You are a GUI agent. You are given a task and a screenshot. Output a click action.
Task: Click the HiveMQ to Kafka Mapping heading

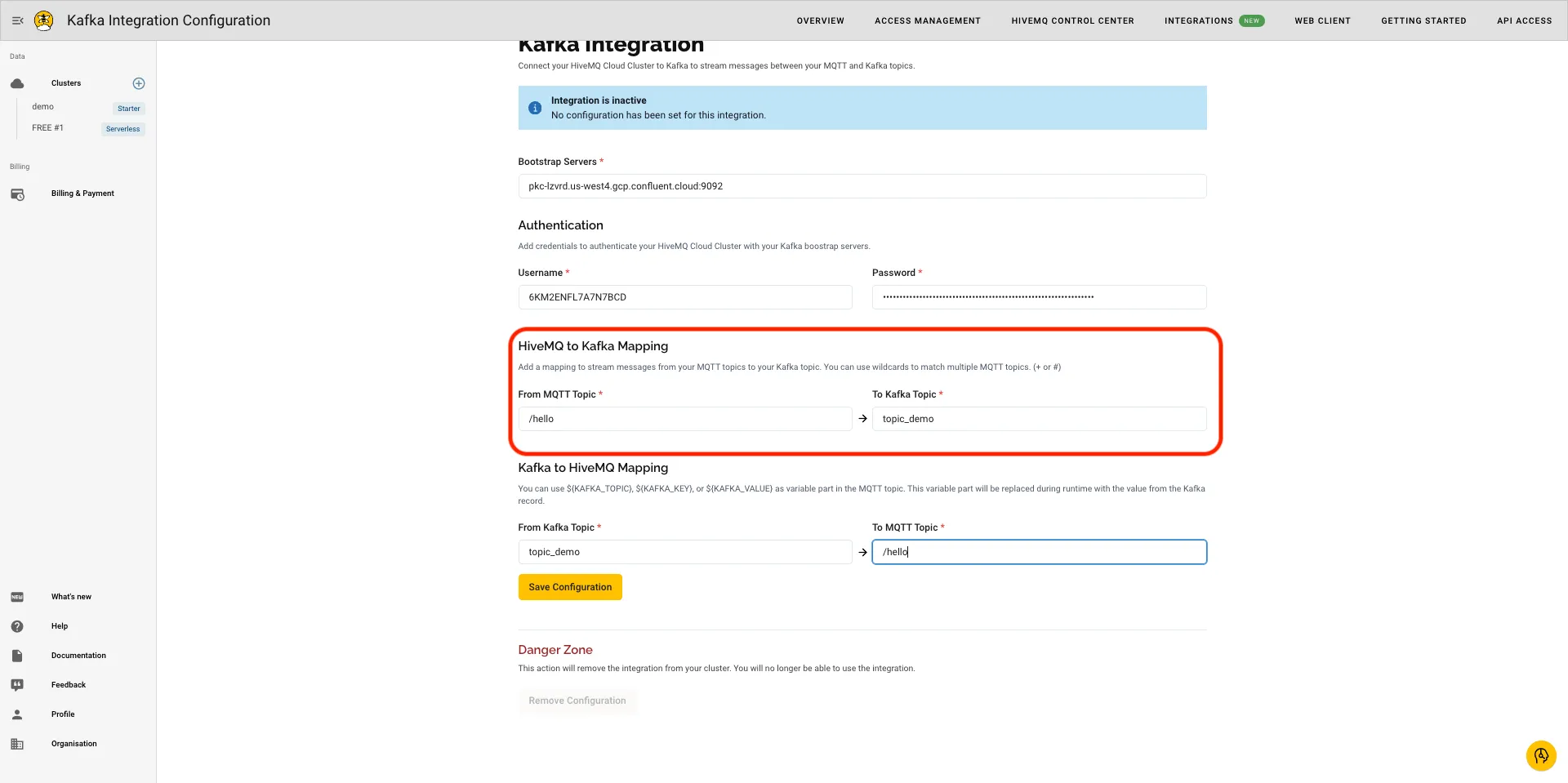[x=593, y=346]
